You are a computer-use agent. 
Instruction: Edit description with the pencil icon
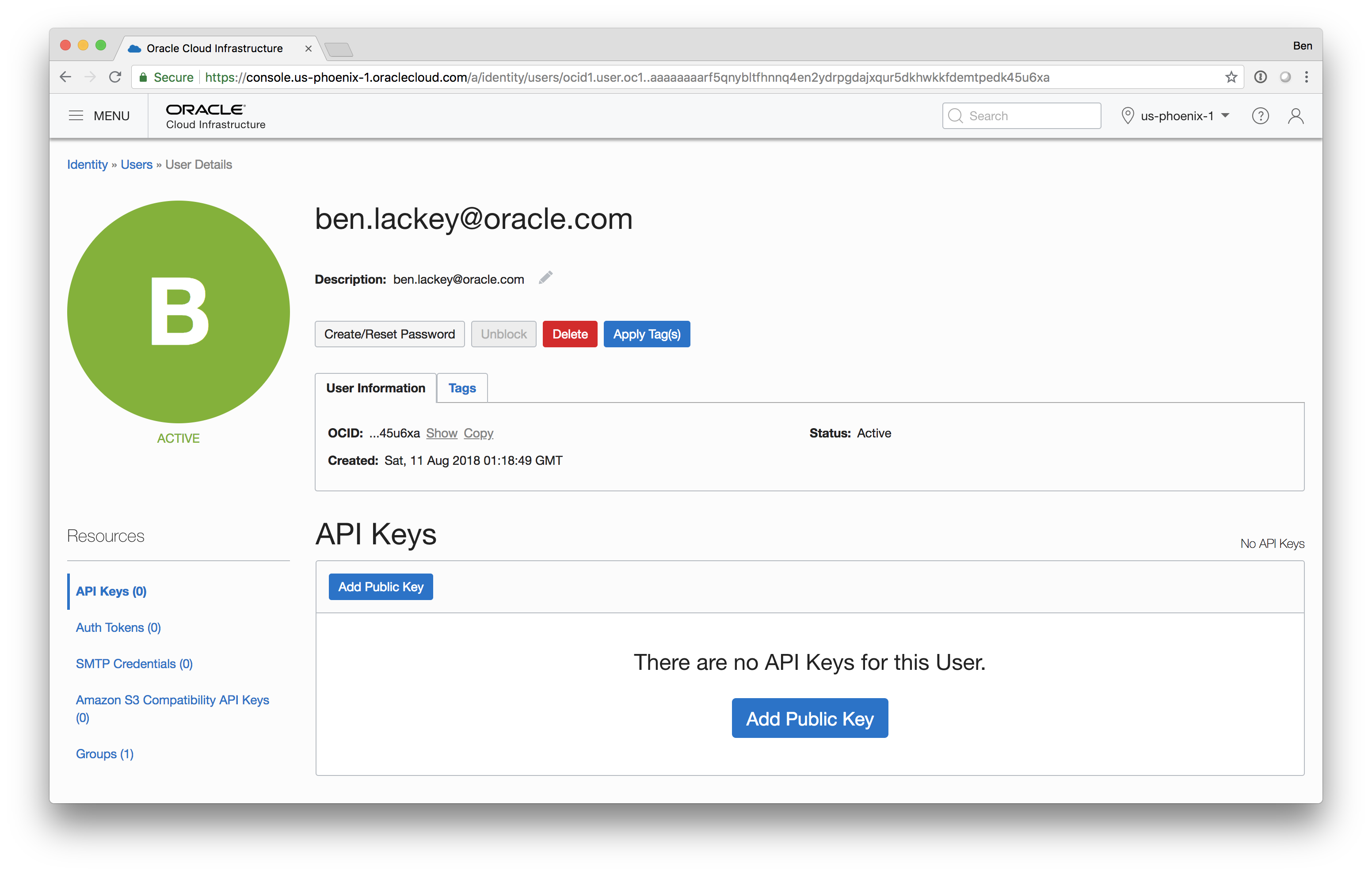click(545, 278)
